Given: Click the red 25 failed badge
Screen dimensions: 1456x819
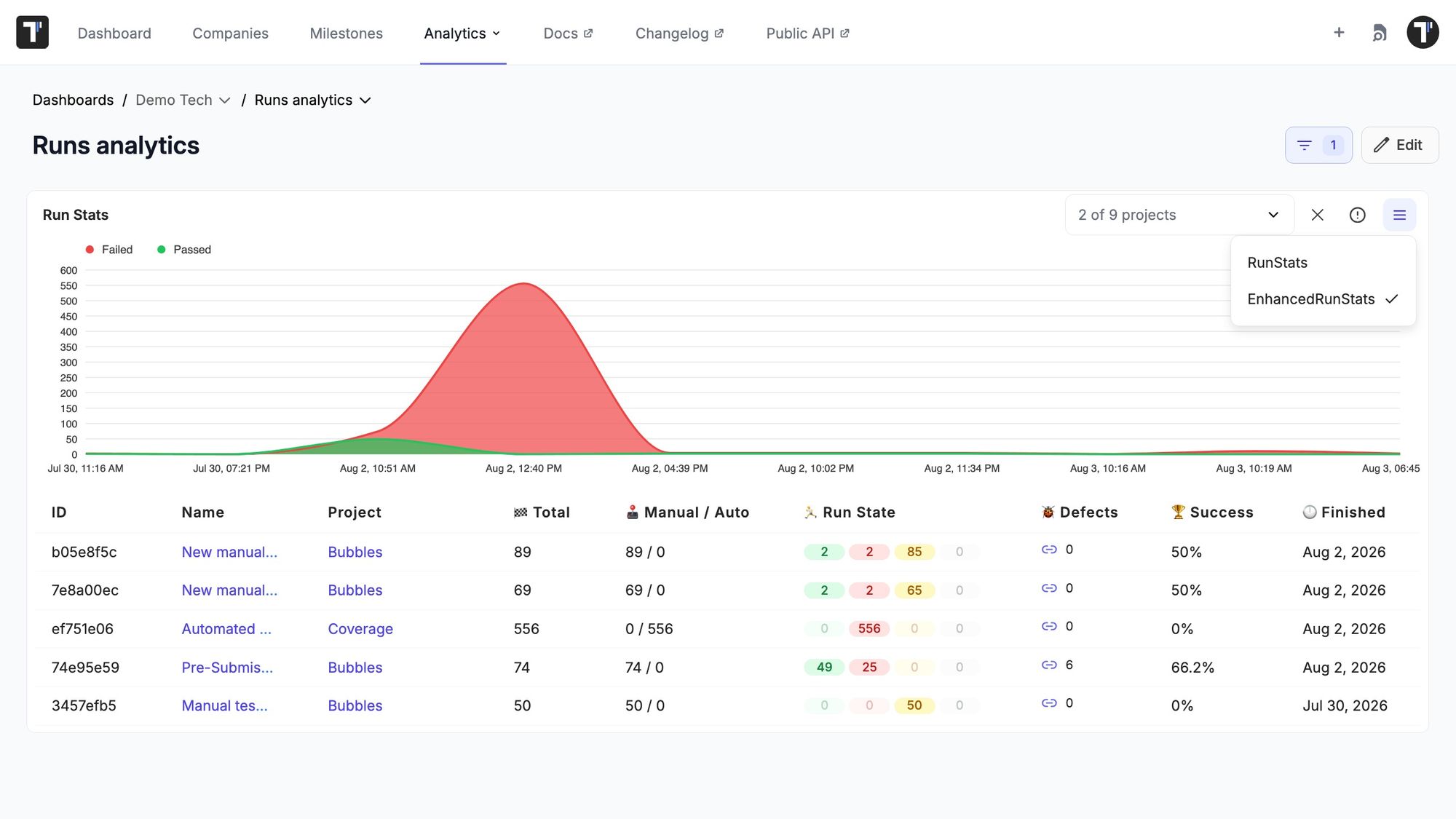Looking at the screenshot, I should coord(869,667).
